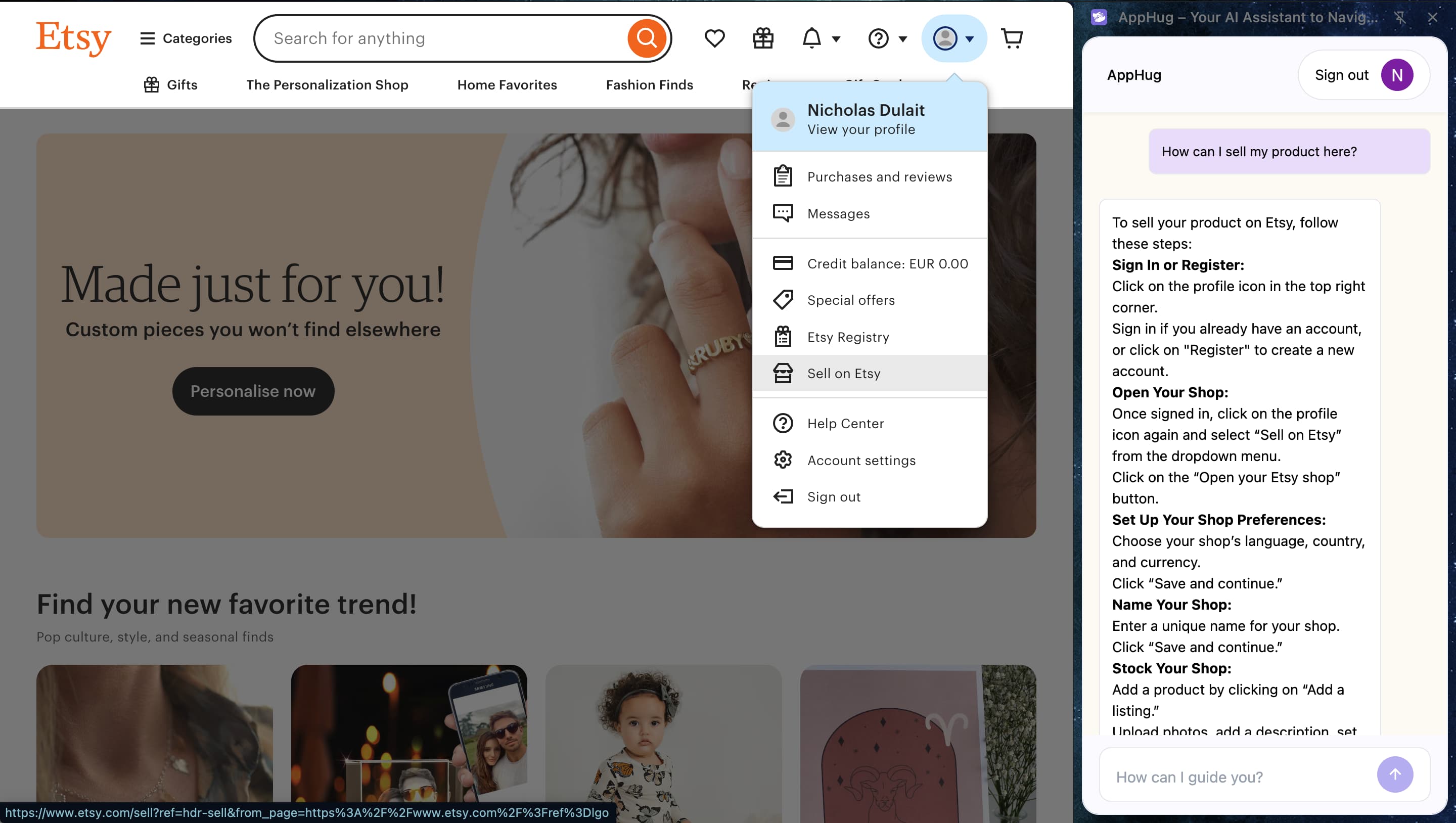This screenshot has width=1456, height=823.
Task: Click the Account settings gear icon
Action: tap(783, 460)
